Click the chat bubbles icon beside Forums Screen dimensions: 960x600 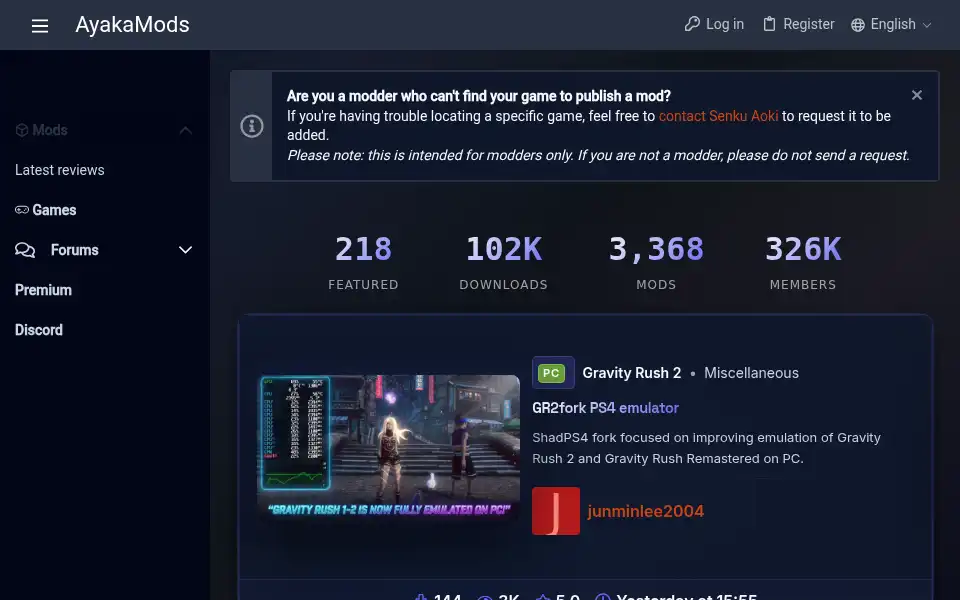25,250
